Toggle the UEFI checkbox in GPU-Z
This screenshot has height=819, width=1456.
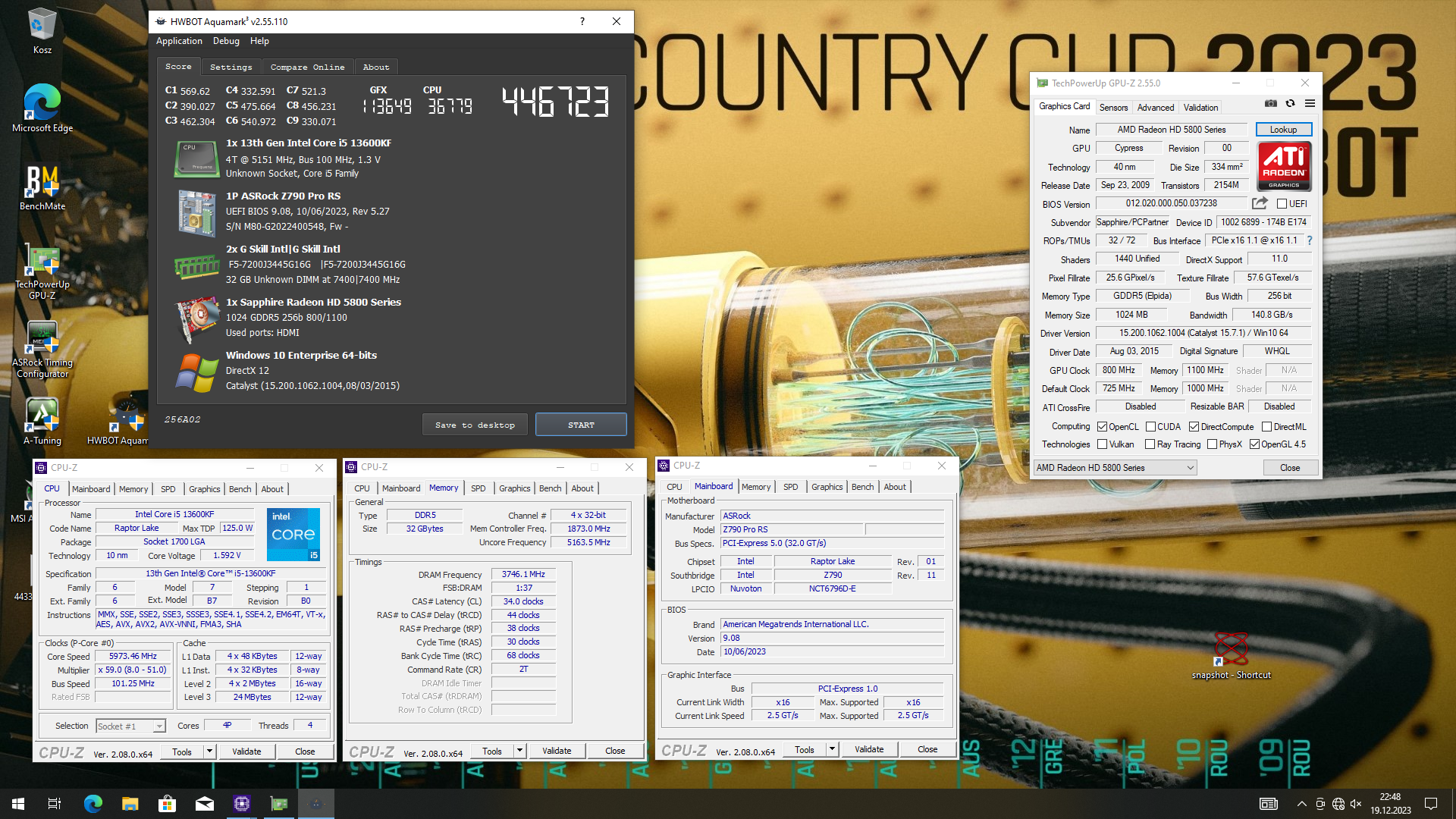point(1282,204)
